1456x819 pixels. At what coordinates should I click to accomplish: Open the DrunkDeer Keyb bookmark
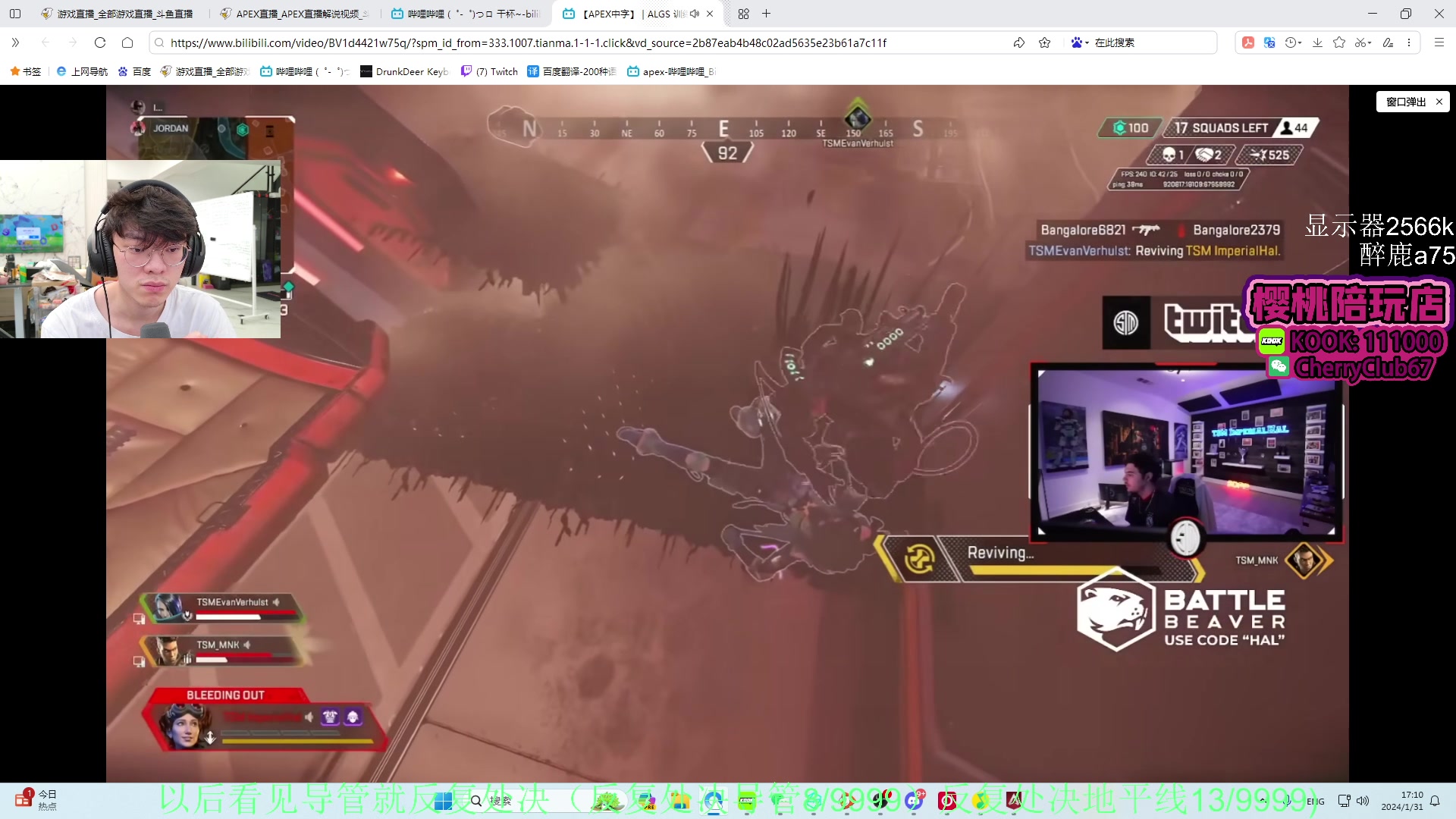(x=404, y=71)
